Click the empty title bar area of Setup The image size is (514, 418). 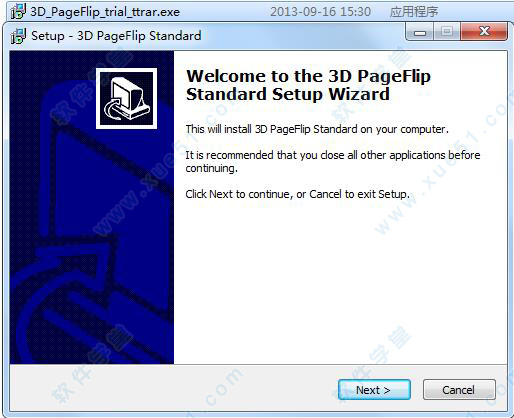[x=303, y=35]
